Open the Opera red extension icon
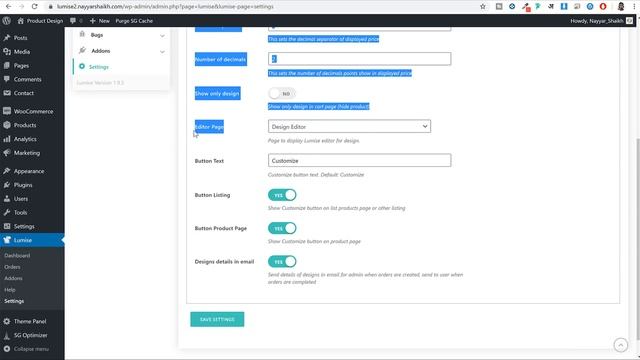The image size is (640, 360). [x=603, y=7]
